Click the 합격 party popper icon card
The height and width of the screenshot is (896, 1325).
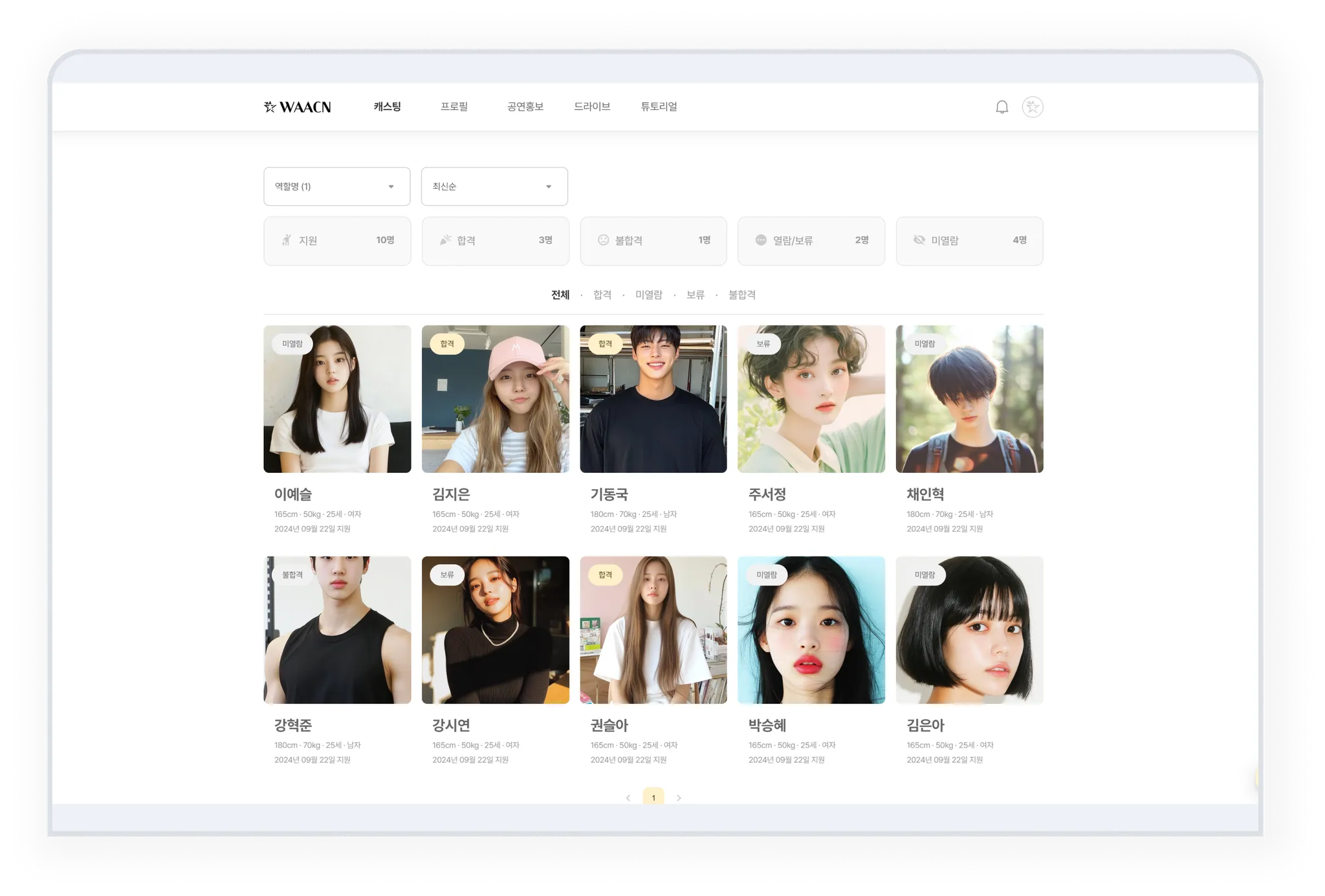click(495, 241)
